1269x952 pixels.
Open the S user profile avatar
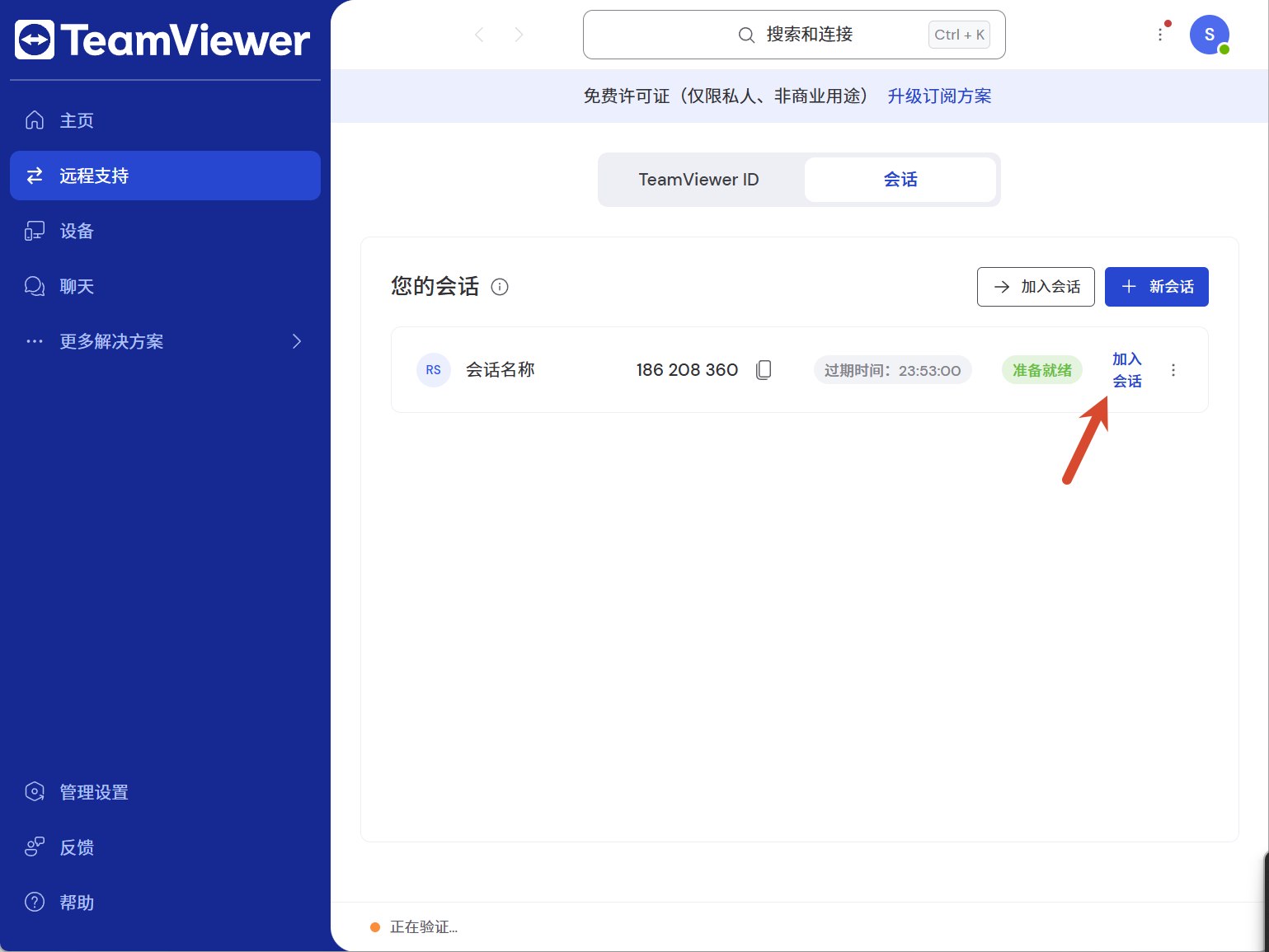1210,35
